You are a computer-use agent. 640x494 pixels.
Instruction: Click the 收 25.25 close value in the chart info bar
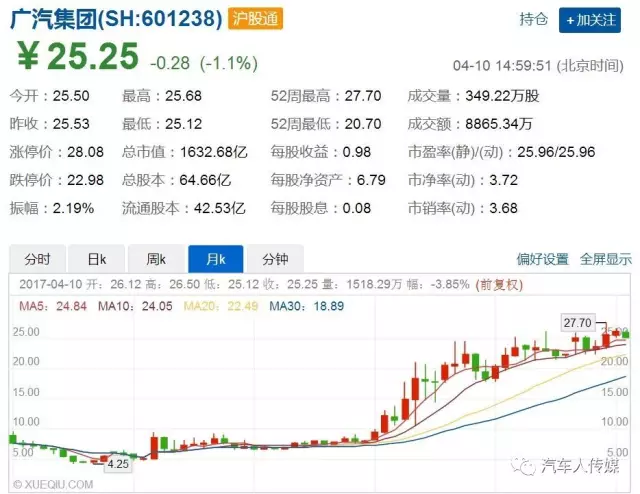(x=291, y=284)
